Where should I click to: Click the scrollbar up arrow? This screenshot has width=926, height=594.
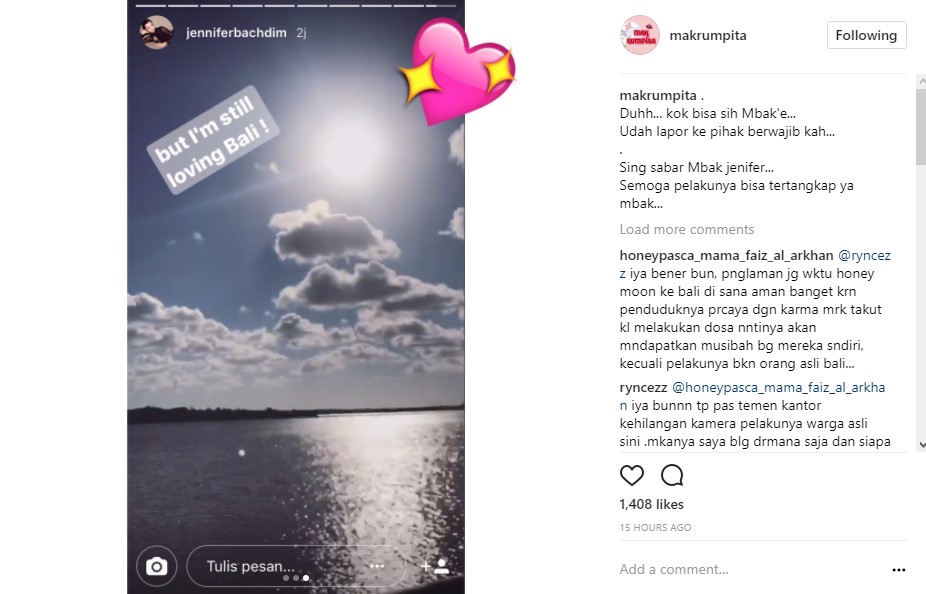coord(921,81)
